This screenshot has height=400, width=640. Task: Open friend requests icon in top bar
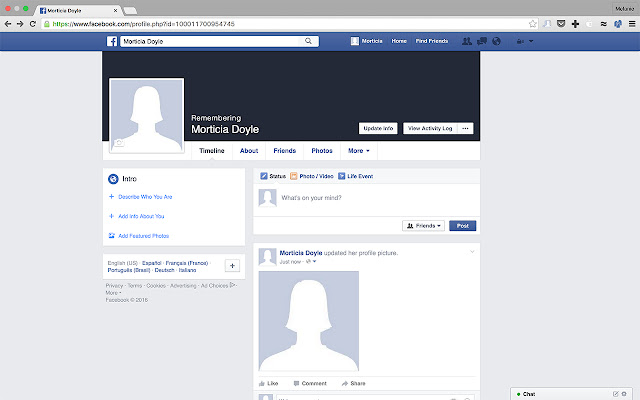[468, 42]
